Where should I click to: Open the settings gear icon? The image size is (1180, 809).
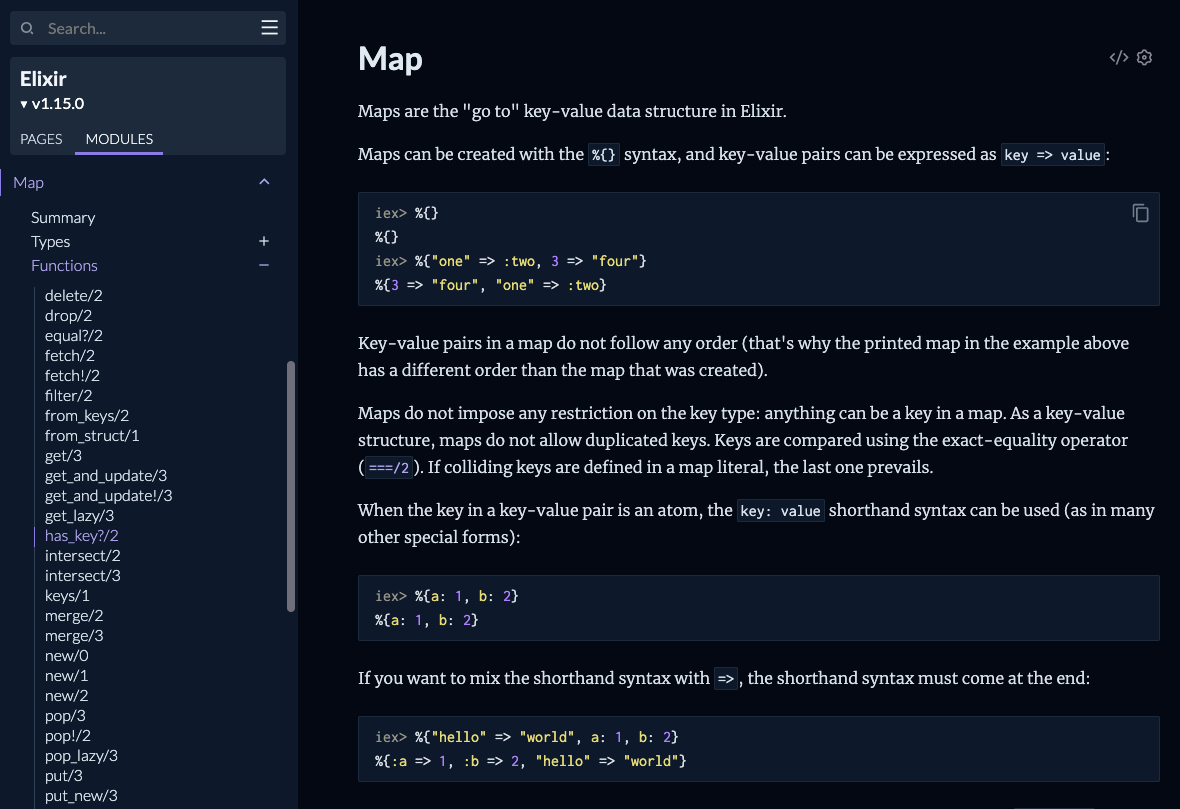coord(1145,58)
